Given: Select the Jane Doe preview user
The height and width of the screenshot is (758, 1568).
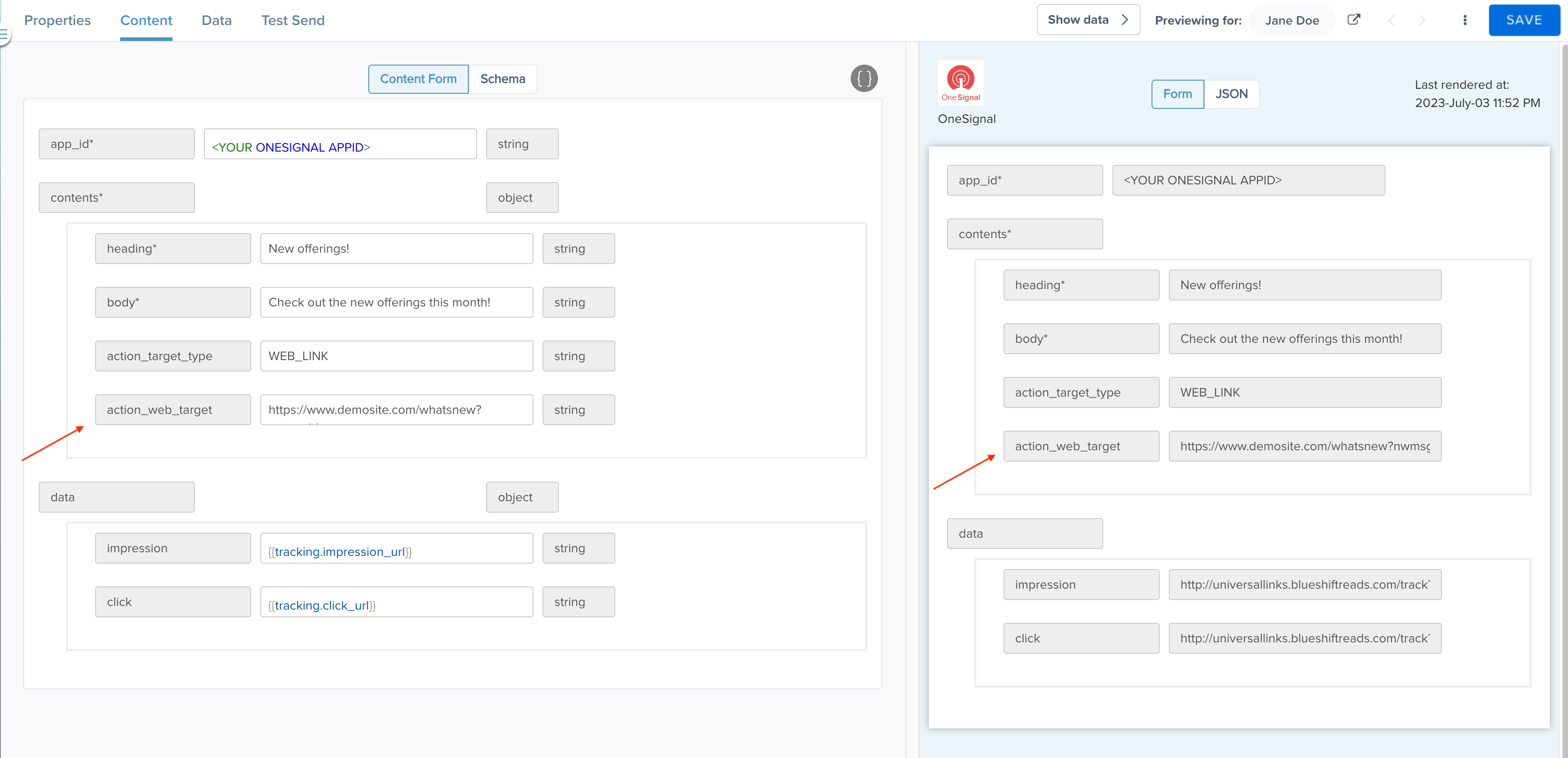Looking at the screenshot, I should click(x=1292, y=20).
